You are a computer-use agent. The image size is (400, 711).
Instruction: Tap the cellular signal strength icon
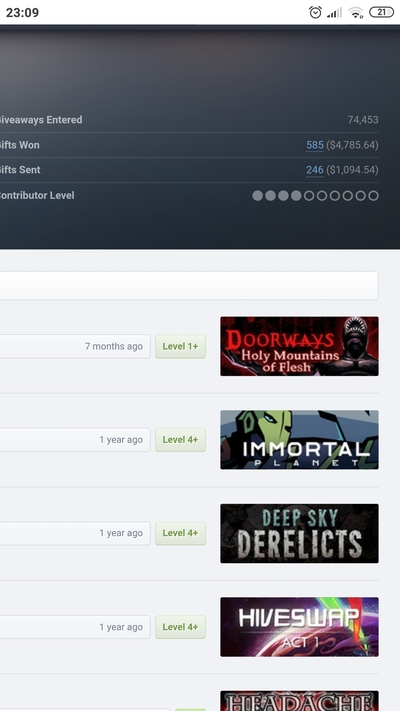(x=334, y=13)
